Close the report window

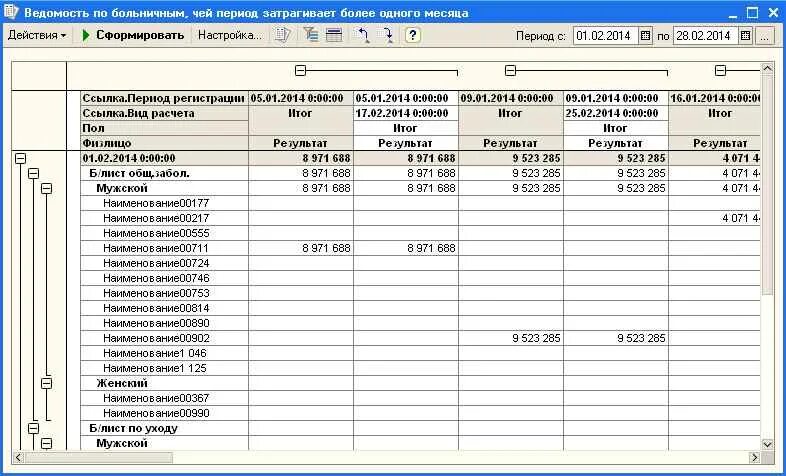773,12
